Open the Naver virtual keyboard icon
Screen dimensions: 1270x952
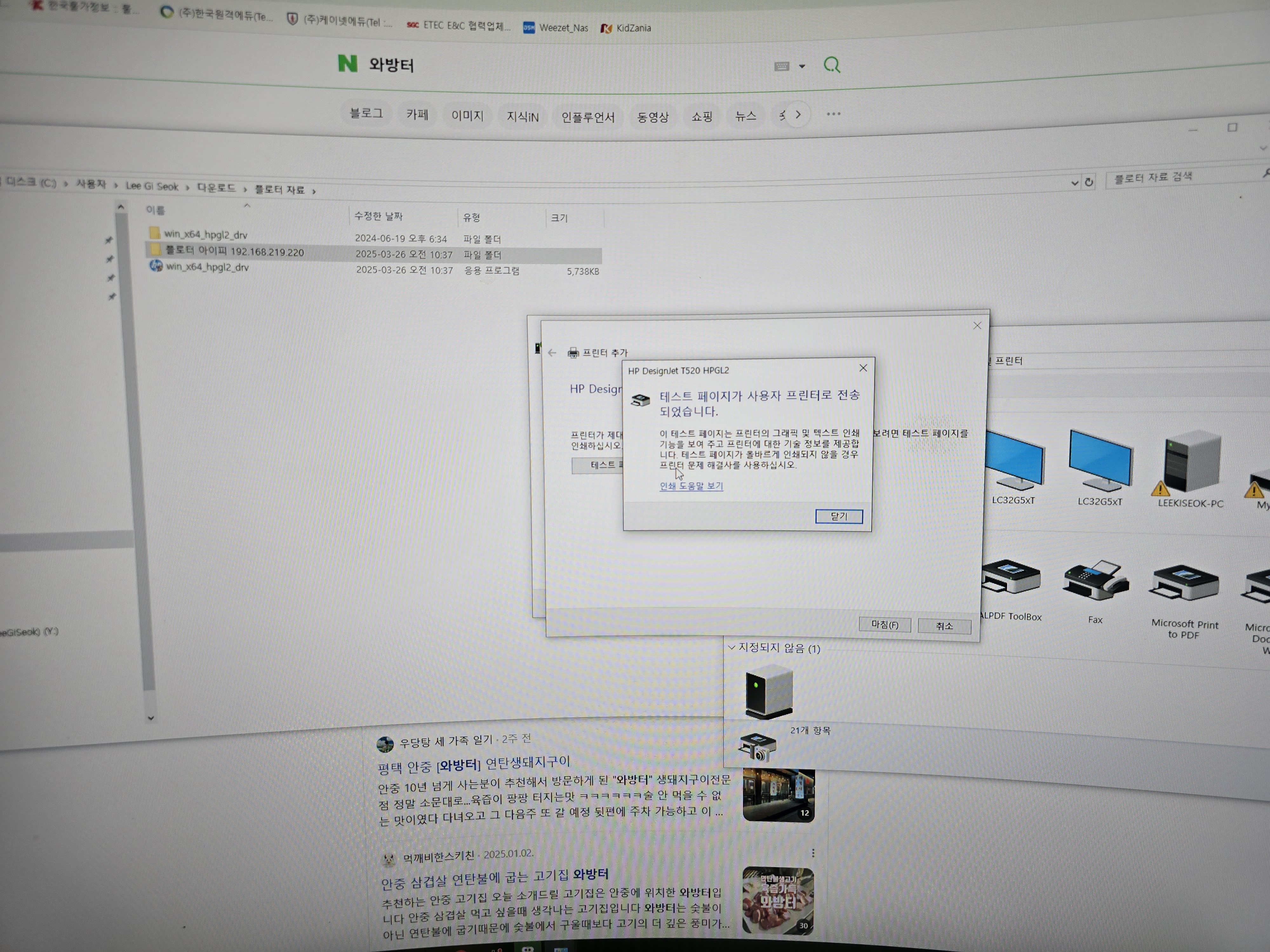[x=781, y=67]
